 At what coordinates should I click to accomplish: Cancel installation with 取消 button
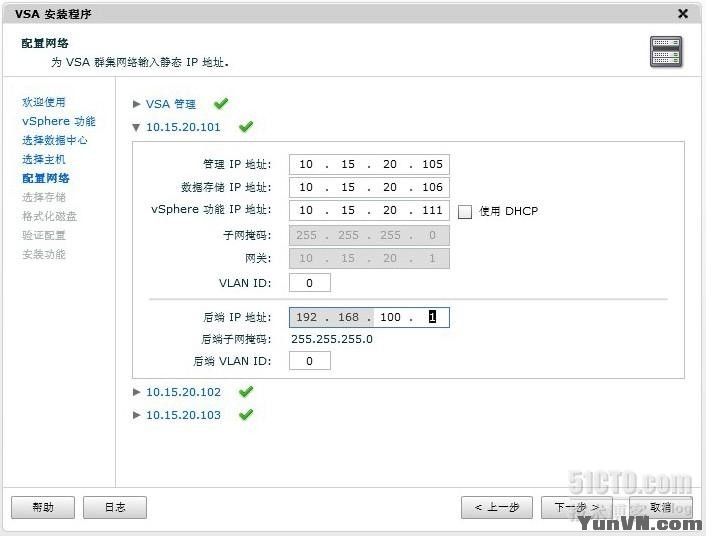coord(661,507)
